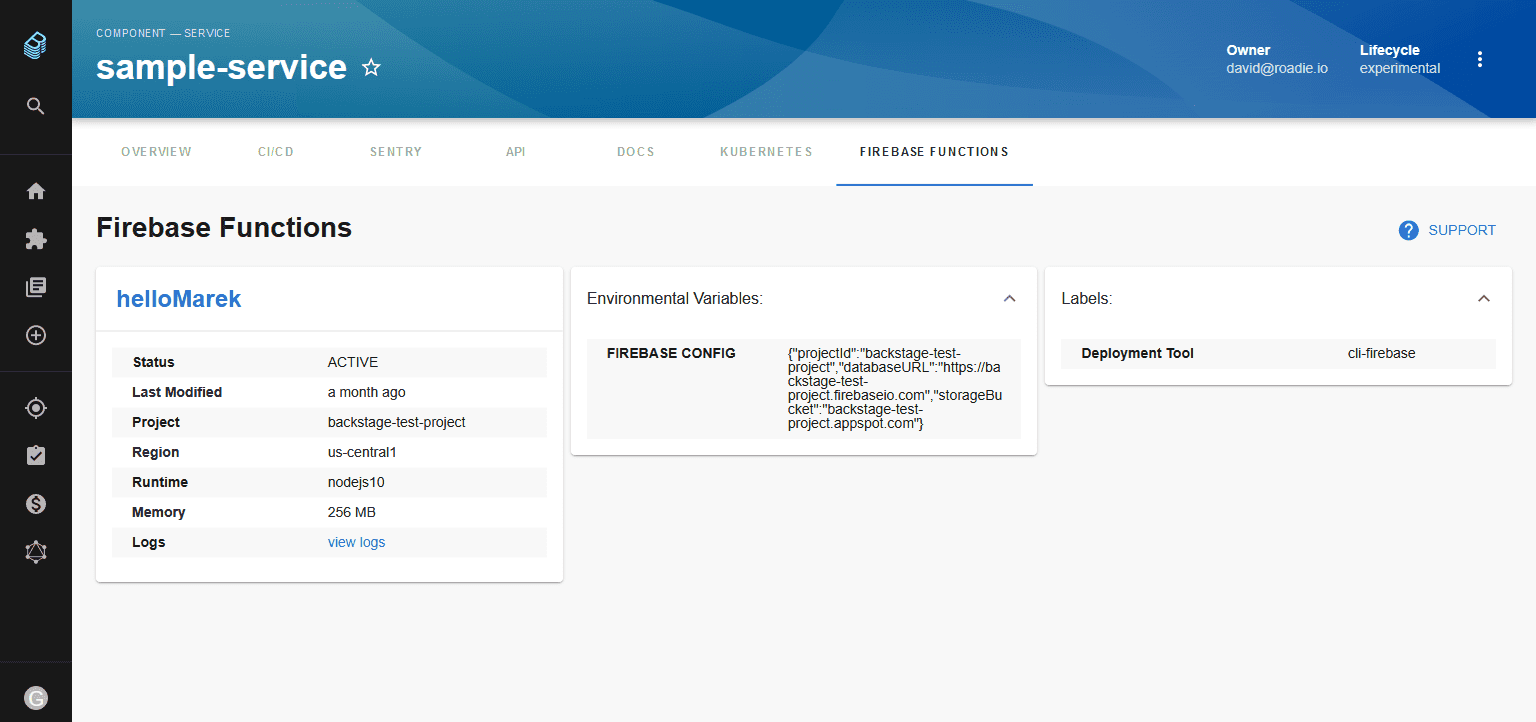
Task: Click the view logs link
Action: coord(356,542)
